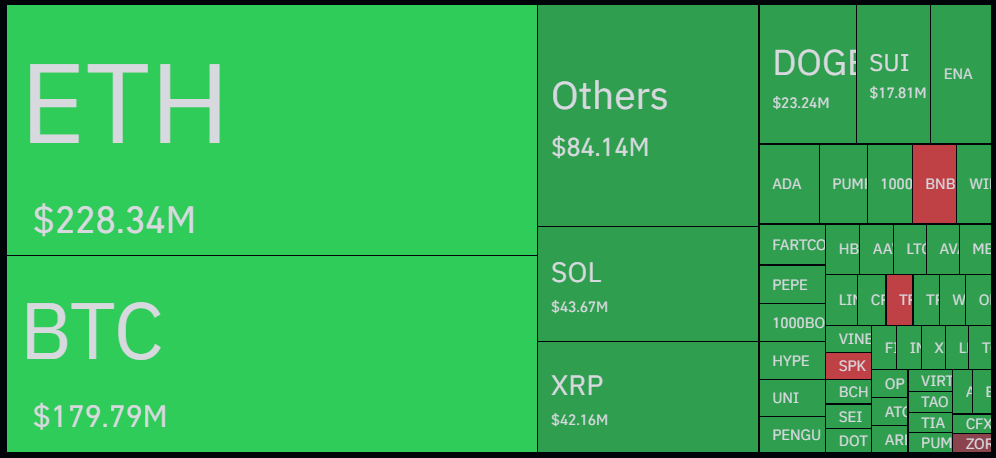Click the SOL $43.67M tile
This screenshot has width=996, height=458.
648,284
